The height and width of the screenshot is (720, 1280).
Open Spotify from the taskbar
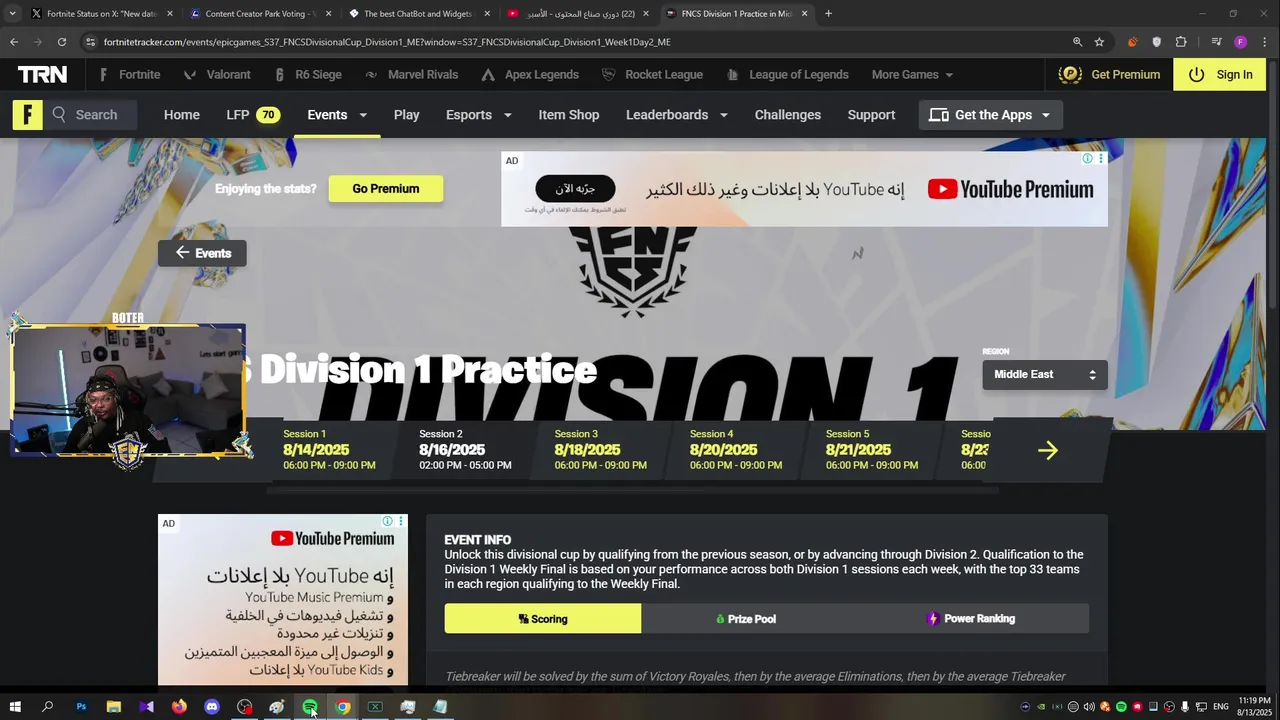310,707
